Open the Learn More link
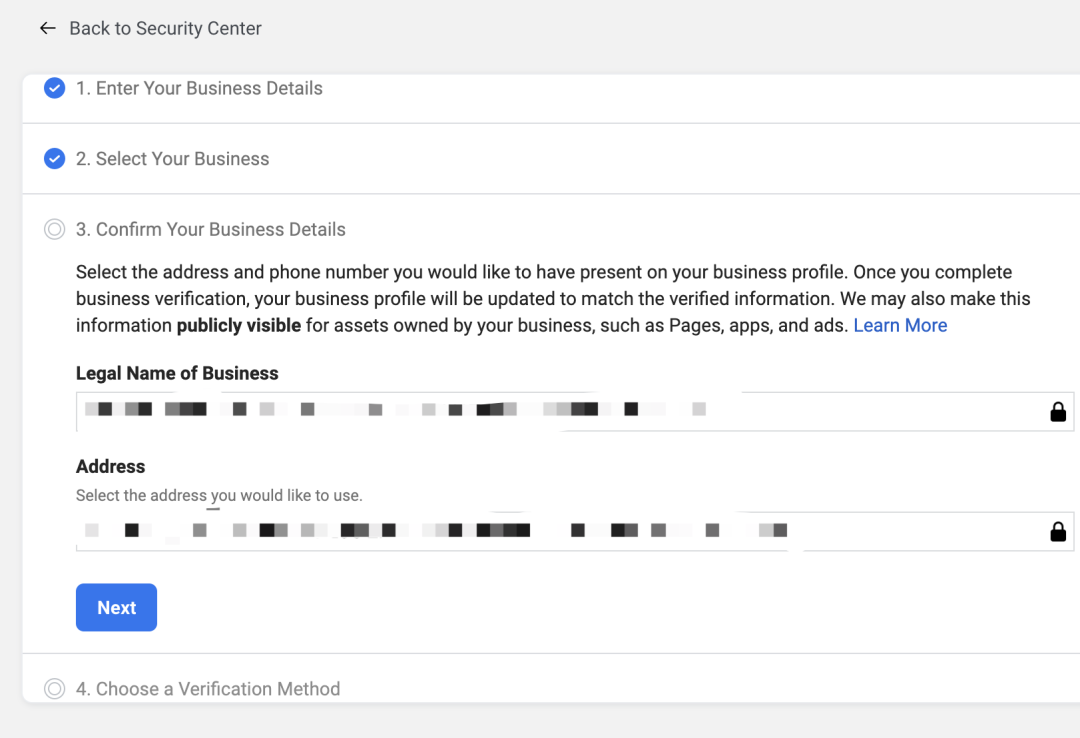 coord(900,326)
